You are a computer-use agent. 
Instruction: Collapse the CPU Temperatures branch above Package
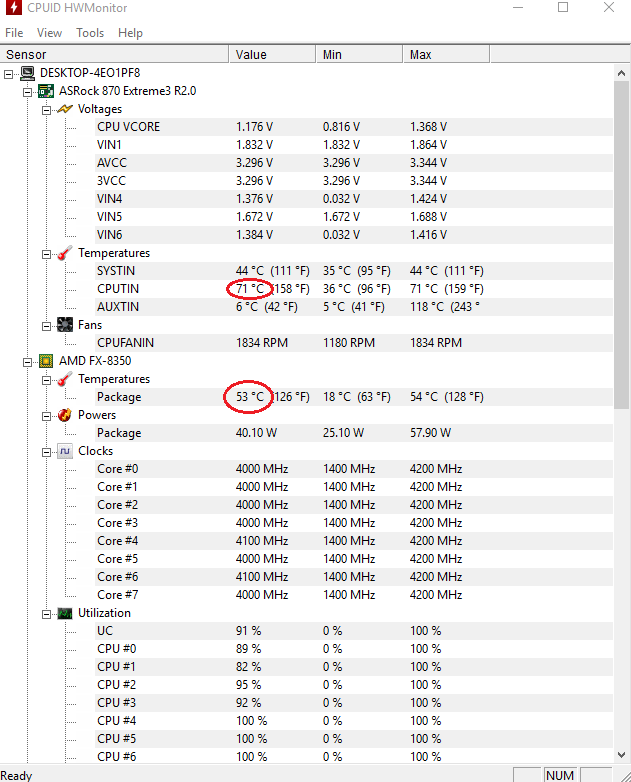click(x=46, y=381)
